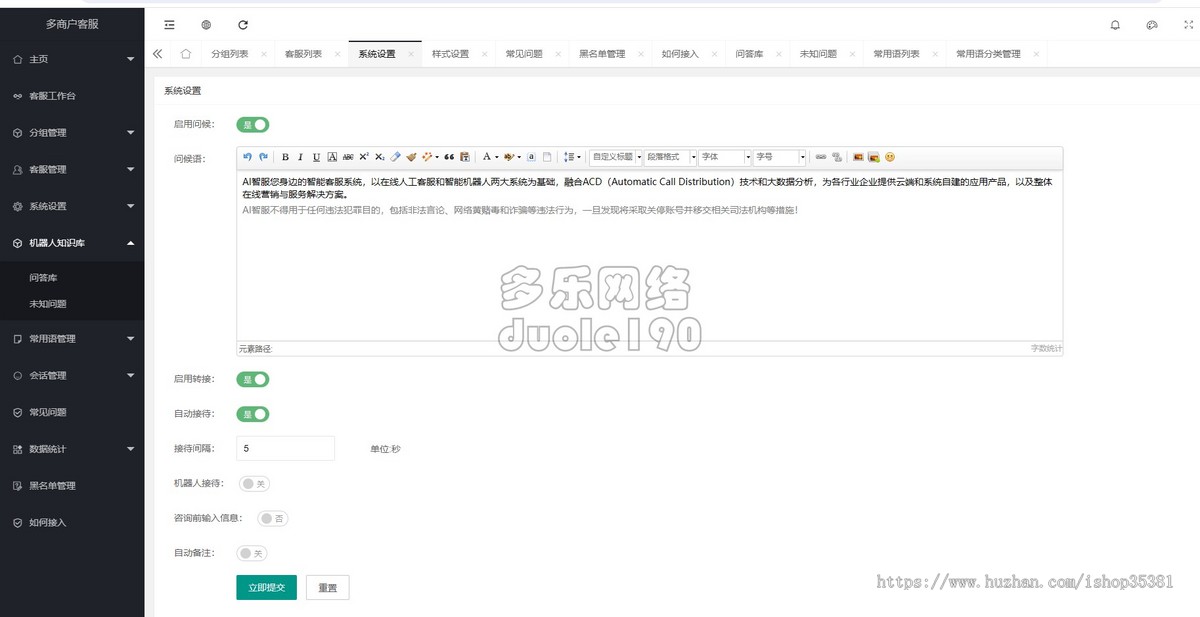Open the emoticon smiley picker
Image resolution: width=1200 pixels, height=617 pixels.
[889, 157]
